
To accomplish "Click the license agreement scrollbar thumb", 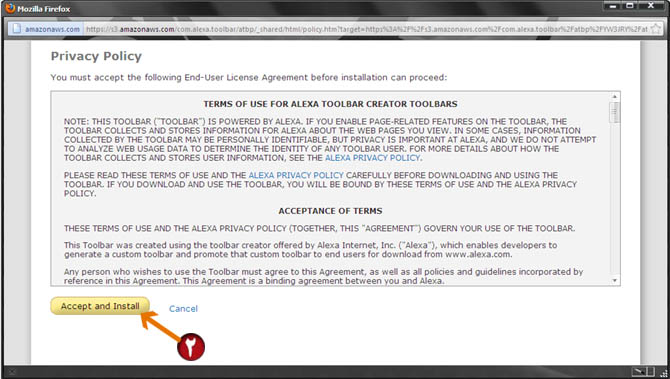I will [614, 112].
